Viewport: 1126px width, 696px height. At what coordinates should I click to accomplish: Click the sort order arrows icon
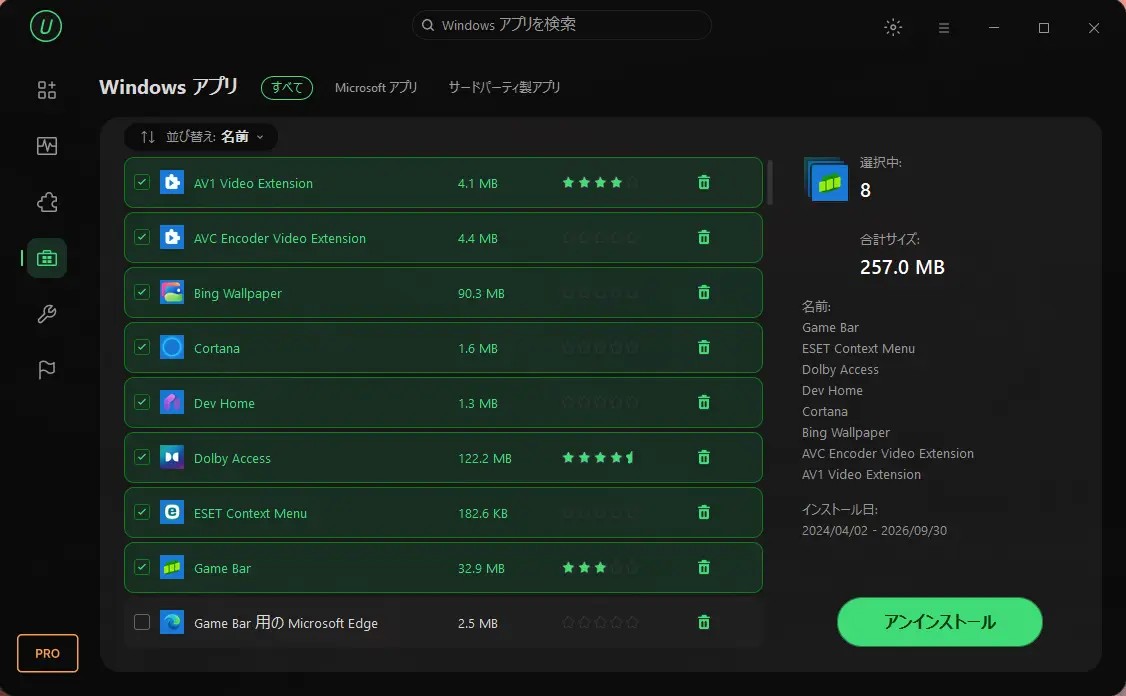148,136
